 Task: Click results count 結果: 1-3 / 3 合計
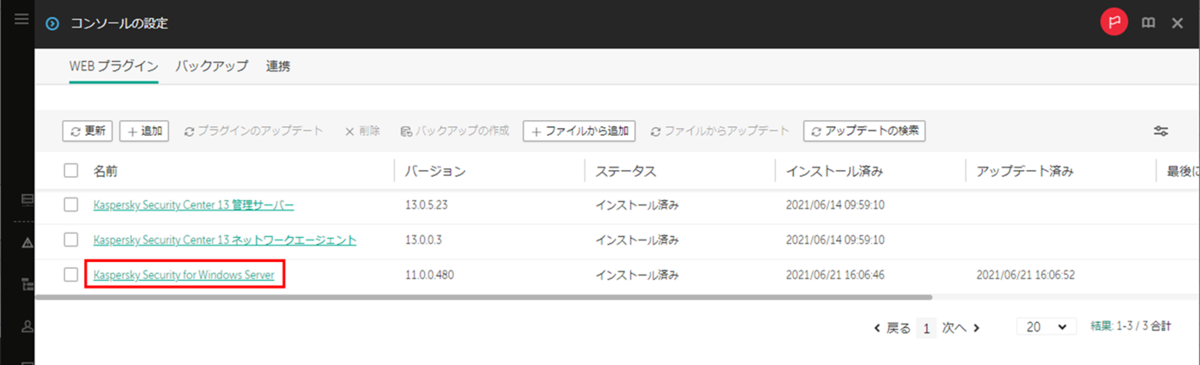[x=1130, y=327]
